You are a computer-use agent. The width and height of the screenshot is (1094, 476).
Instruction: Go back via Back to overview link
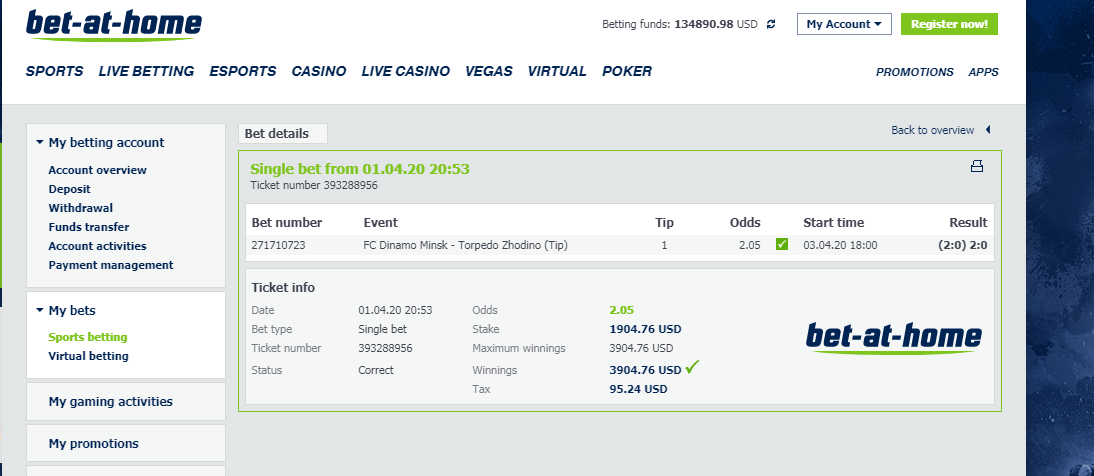tap(932, 130)
